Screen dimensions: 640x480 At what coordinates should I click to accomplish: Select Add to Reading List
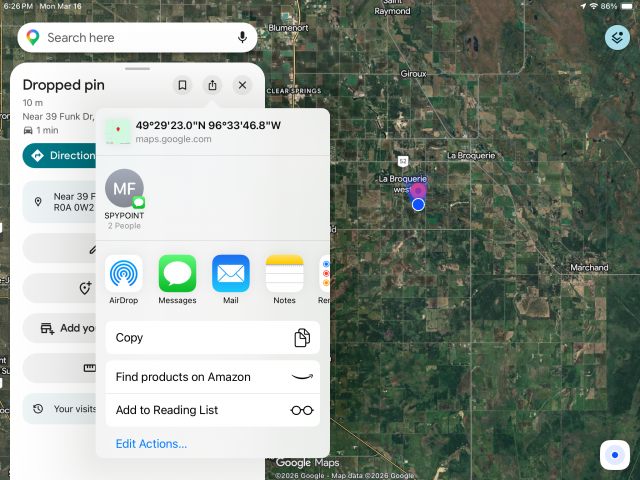pos(212,410)
